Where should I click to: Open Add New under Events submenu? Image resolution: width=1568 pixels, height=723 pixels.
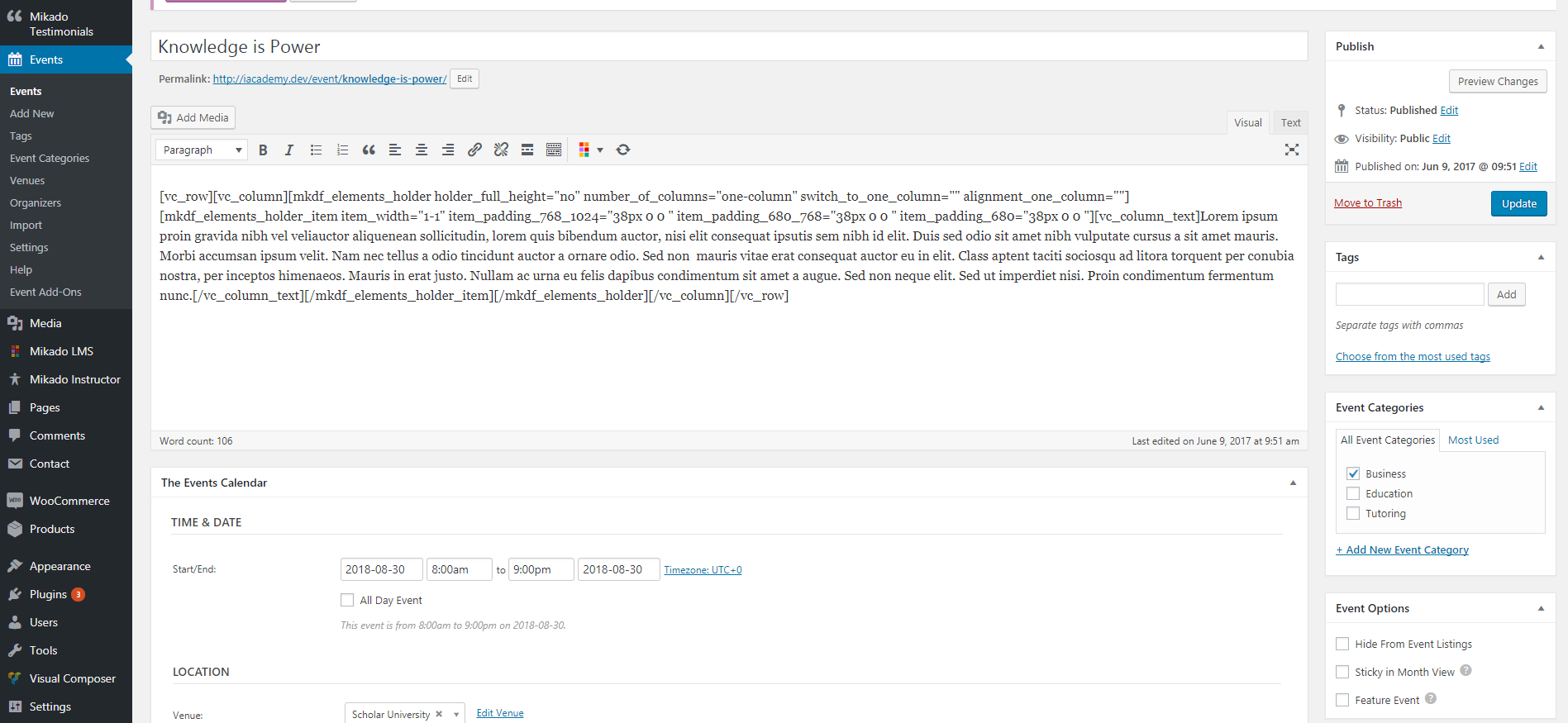click(32, 113)
